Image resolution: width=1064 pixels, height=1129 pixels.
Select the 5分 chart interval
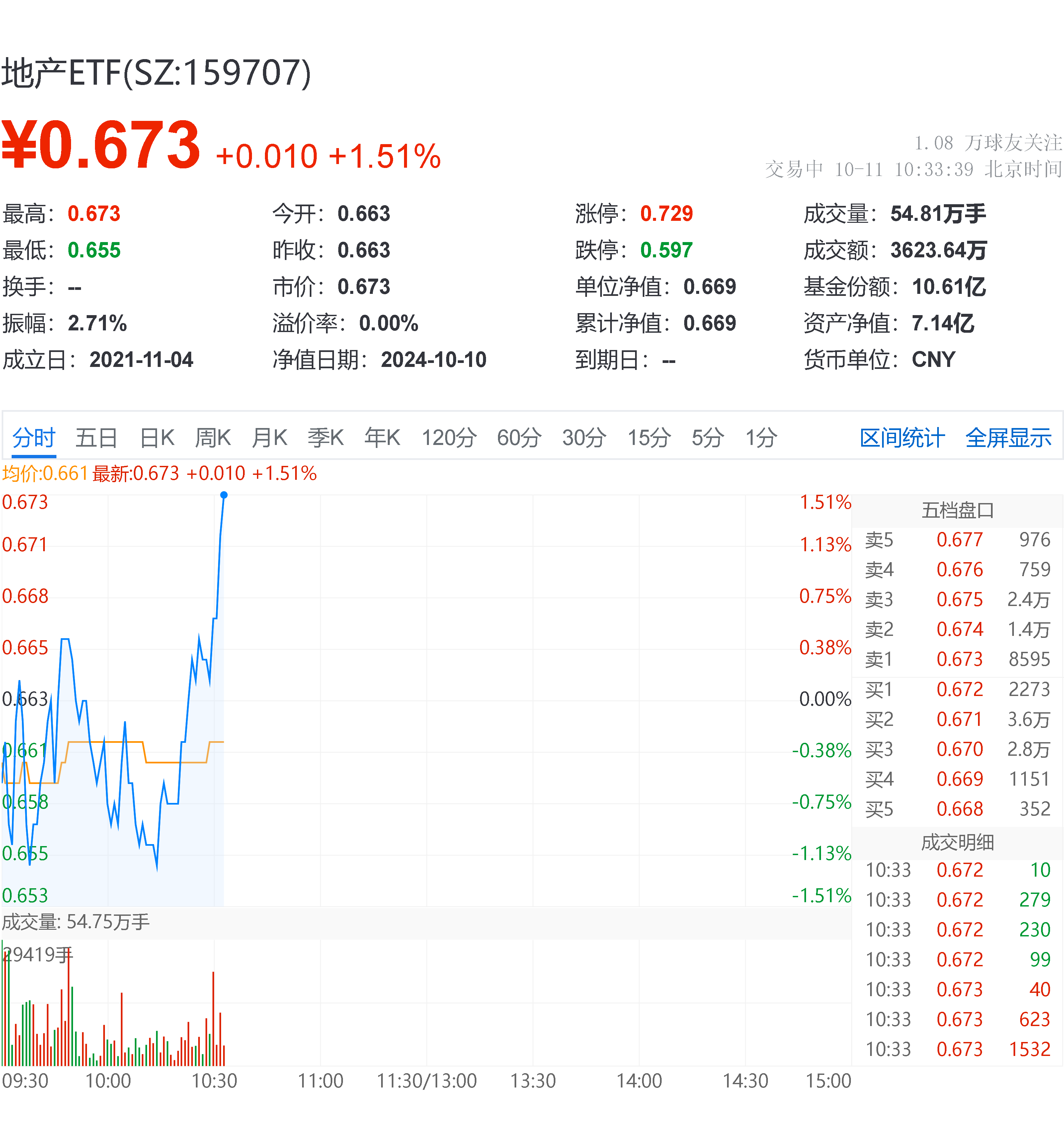pos(706,437)
